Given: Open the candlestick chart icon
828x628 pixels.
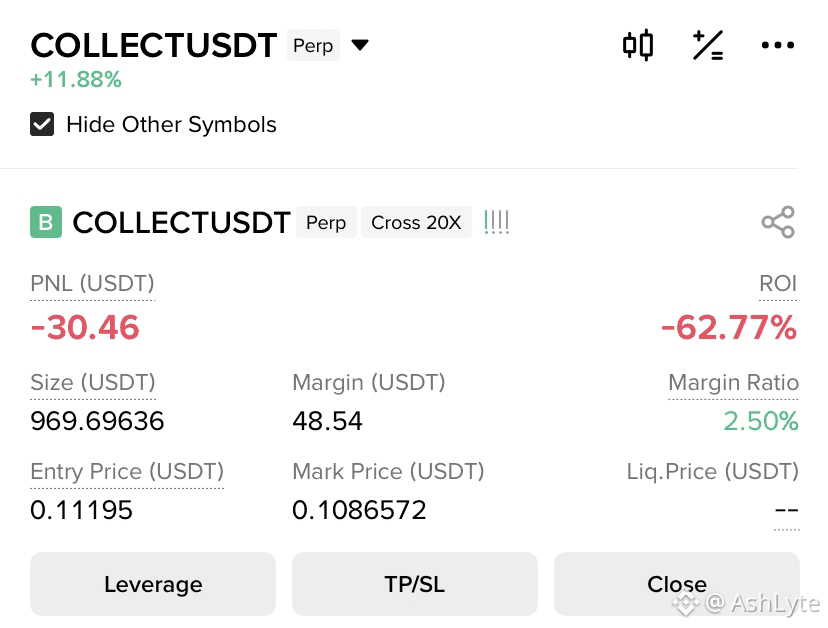Looking at the screenshot, I should [x=638, y=45].
